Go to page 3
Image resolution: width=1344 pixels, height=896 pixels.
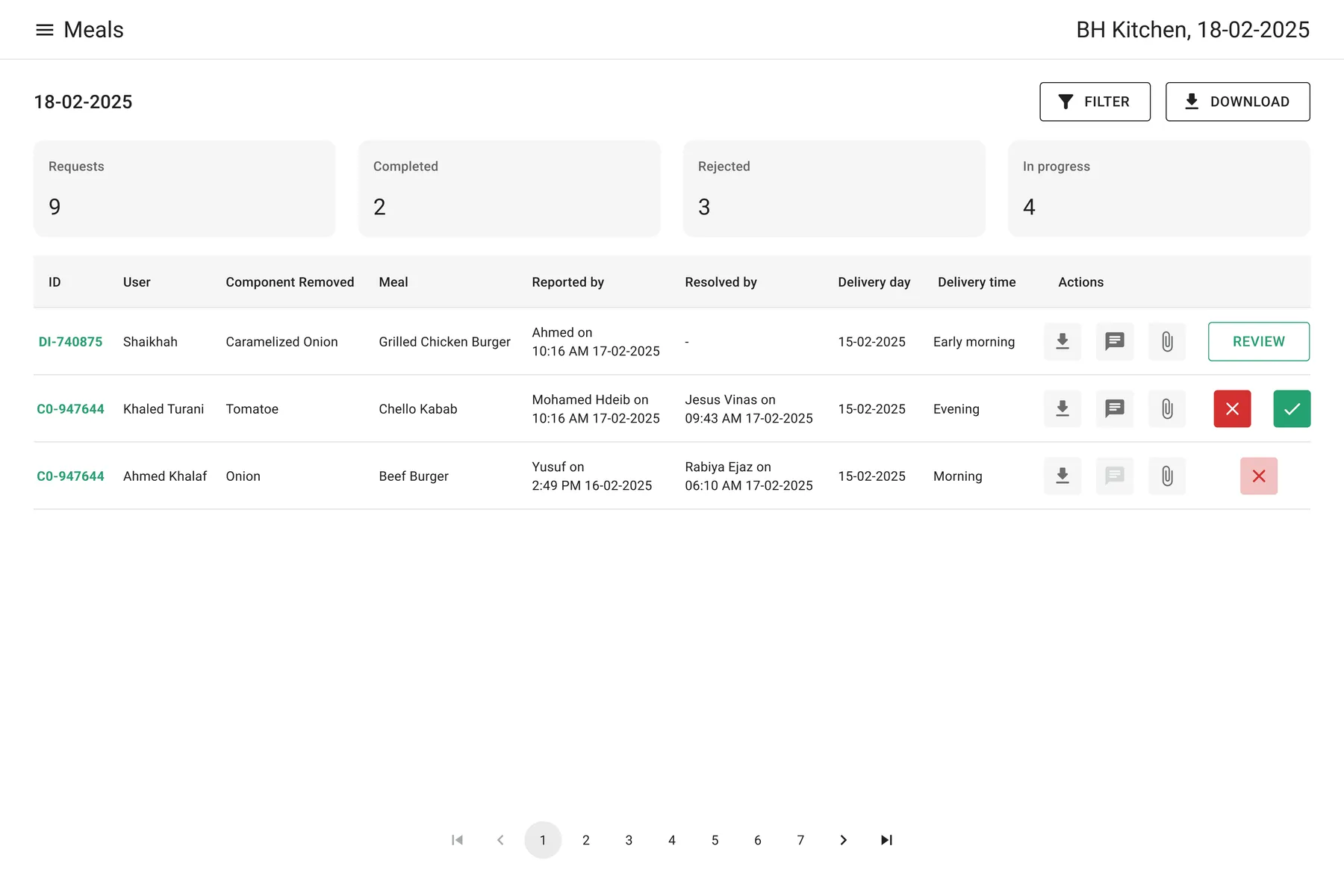(629, 840)
